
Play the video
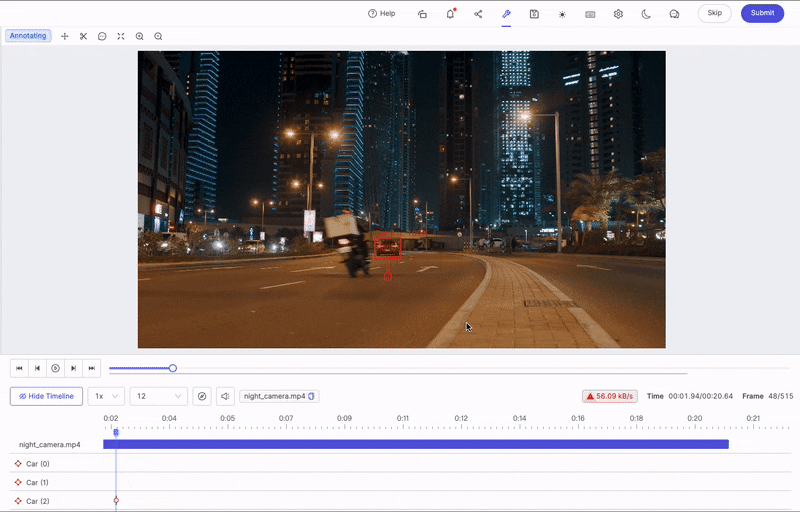[x=56, y=368]
